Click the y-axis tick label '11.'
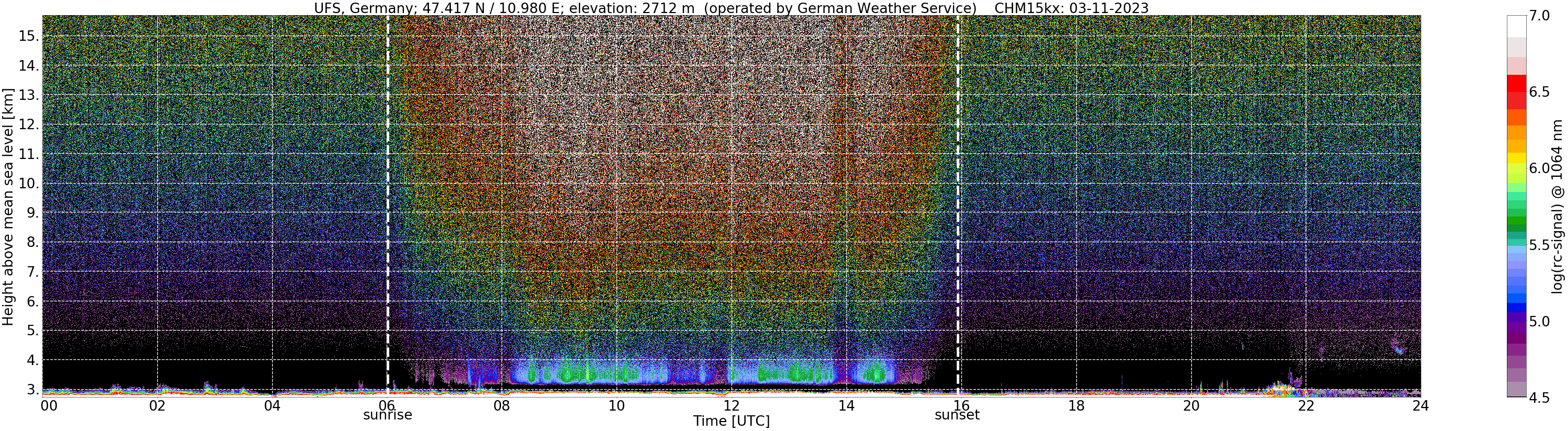 pos(29,154)
